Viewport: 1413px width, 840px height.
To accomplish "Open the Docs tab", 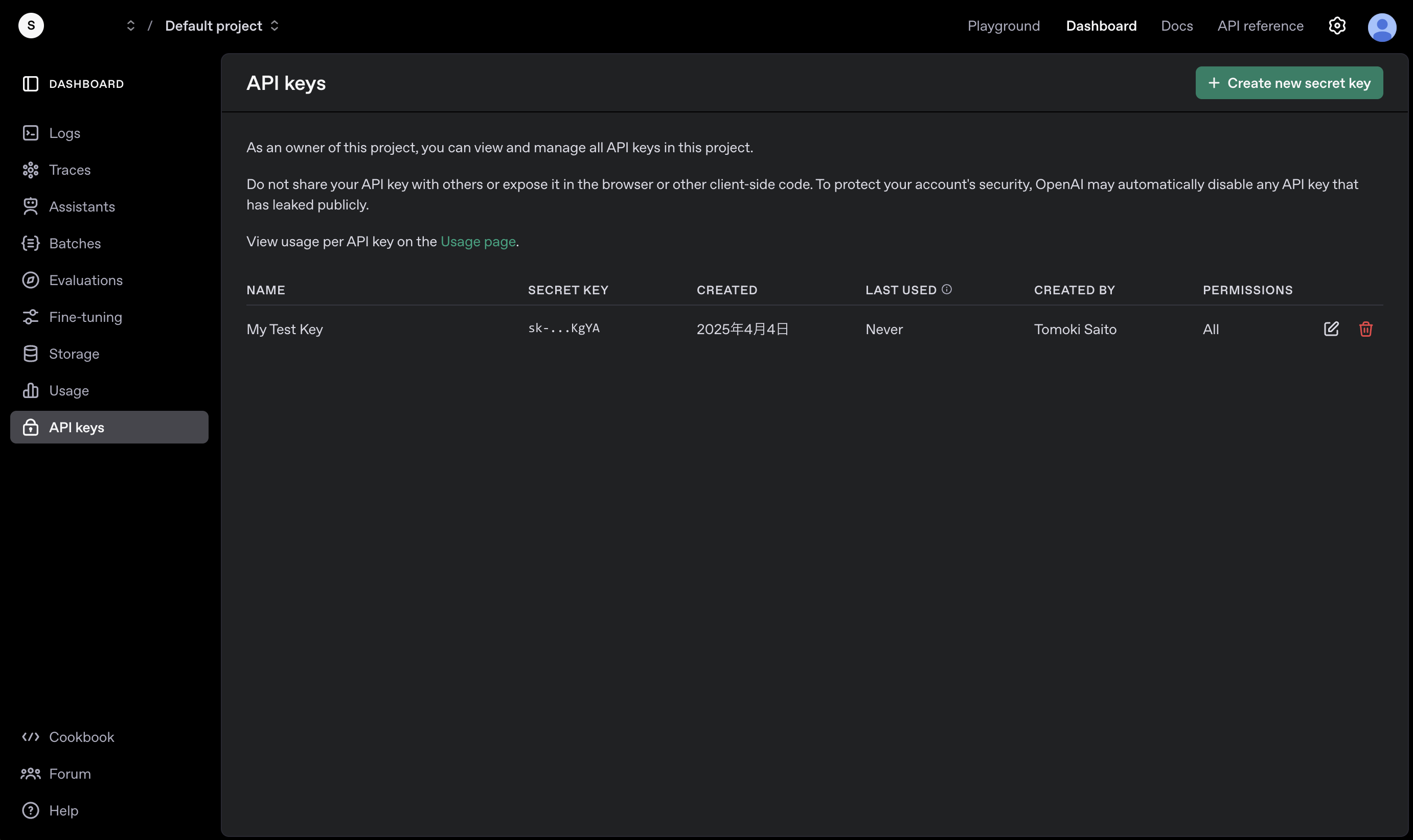I will 1176,26.
